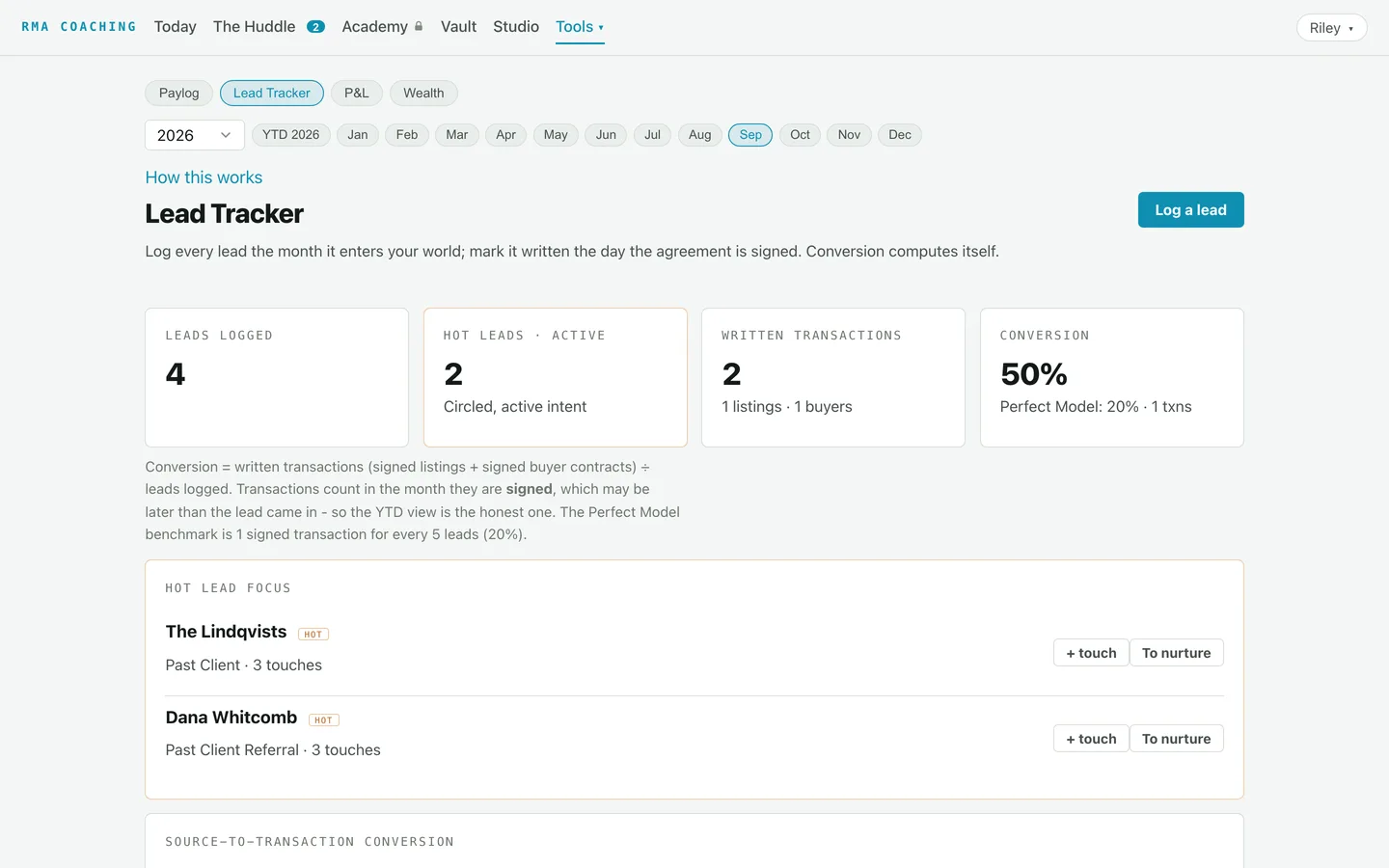Select the Jun month pill
1389x868 pixels.
coord(606,135)
